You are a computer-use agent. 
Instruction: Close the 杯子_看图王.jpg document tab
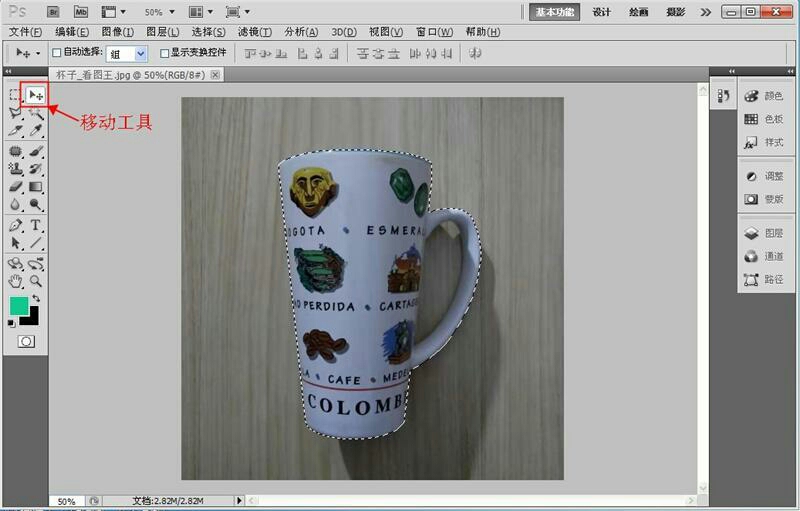click(x=216, y=75)
